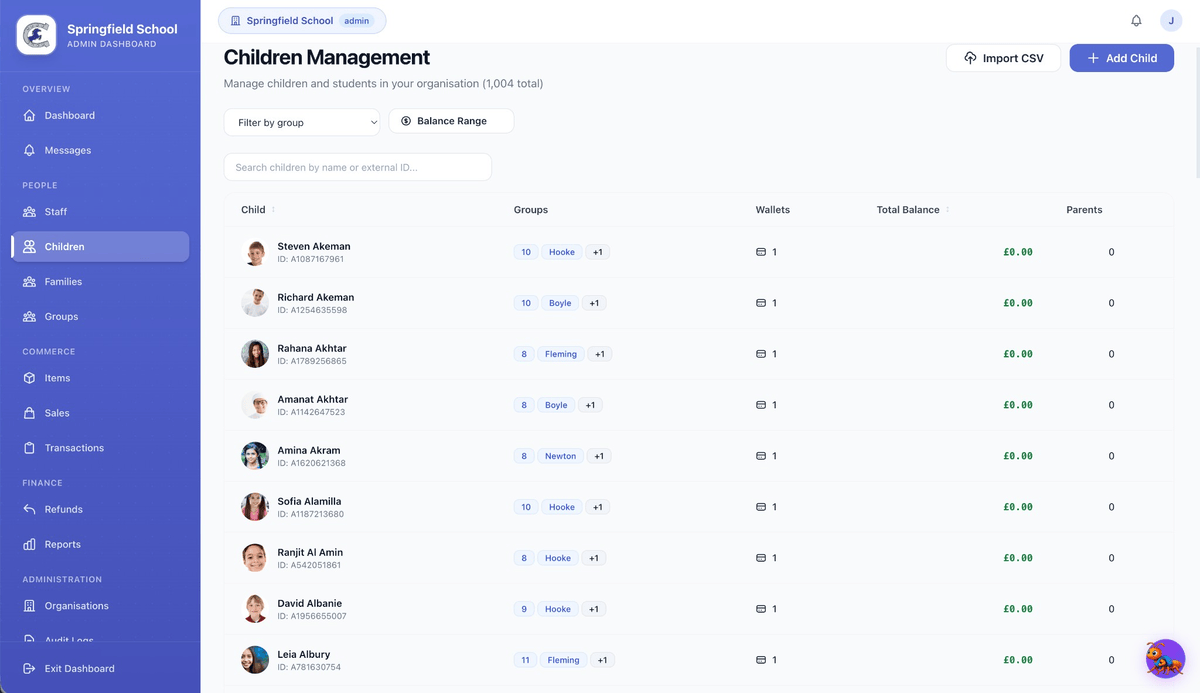
Task: Click the Import CSV upload icon
Action: tap(970, 57)
